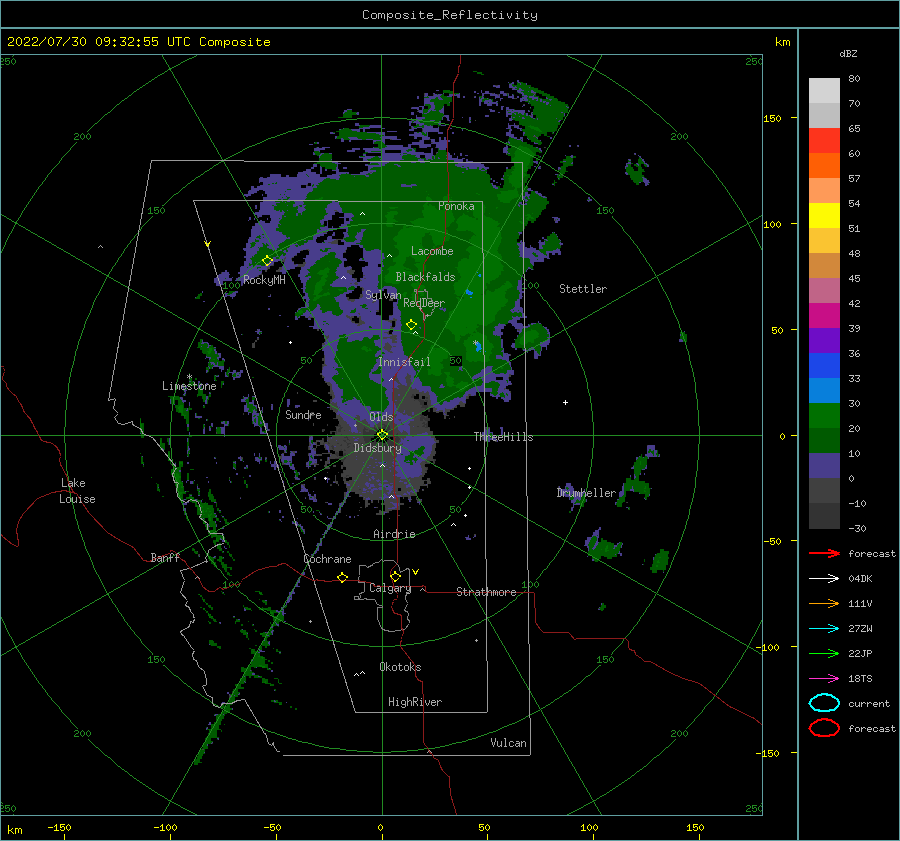Click the green 22JP arrow in legend
Viewport: 900px width, 841px height.
pos(824,653)
